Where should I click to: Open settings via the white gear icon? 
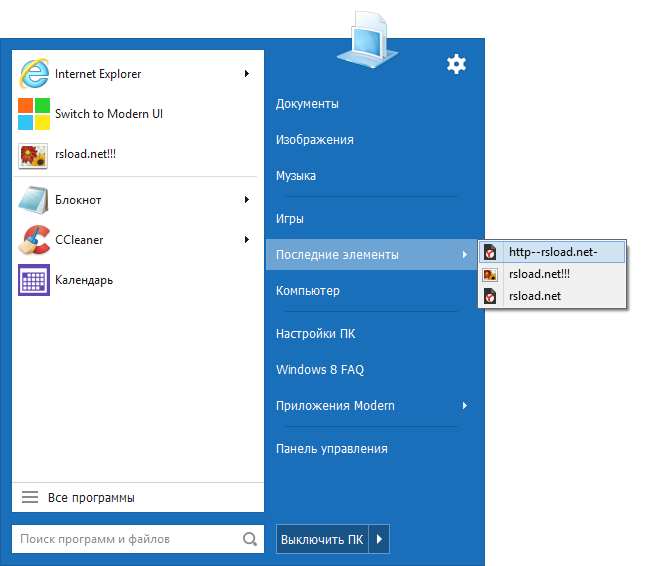pyautogui.click(x=456, y=64)
